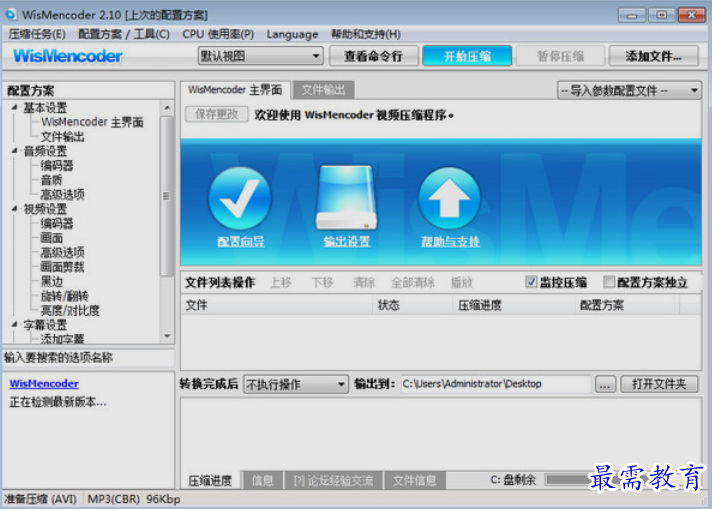Click the 查看命令行 button

point(374,56)
